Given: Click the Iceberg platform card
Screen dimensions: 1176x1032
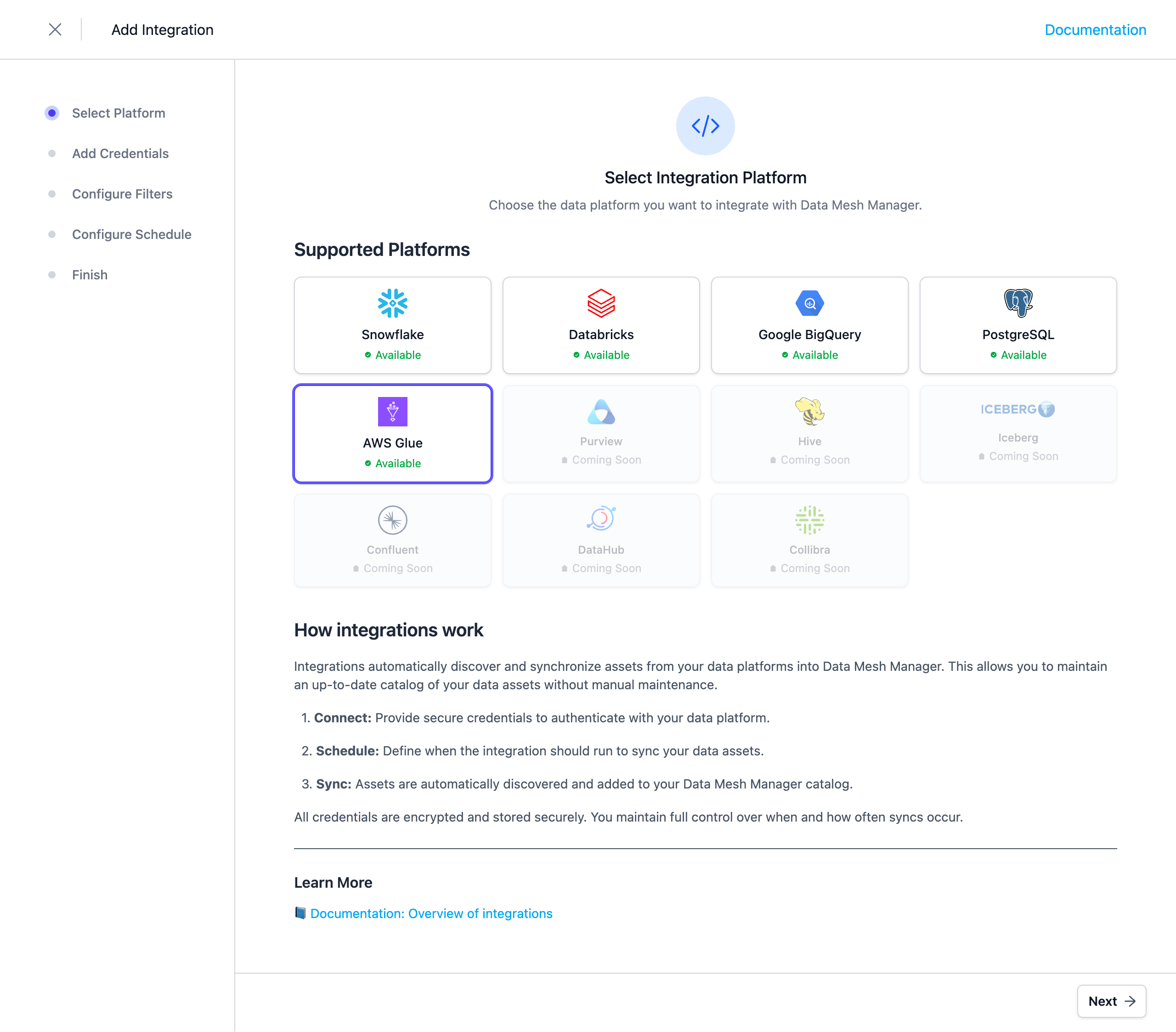Looking at the screenshot, I should [x=1018, y=433].
